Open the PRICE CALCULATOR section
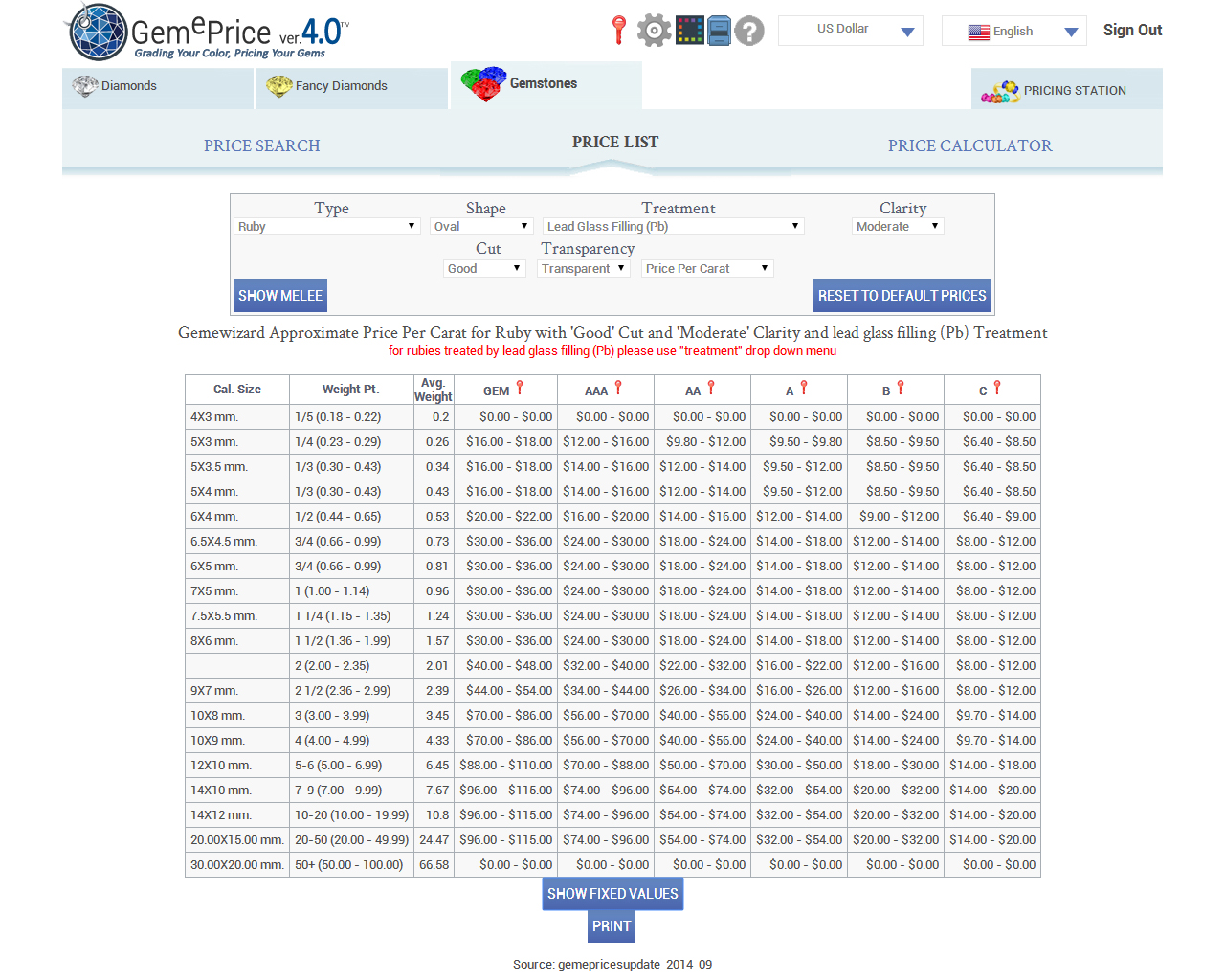This screenshot has height=980, width=1225. 969,145
